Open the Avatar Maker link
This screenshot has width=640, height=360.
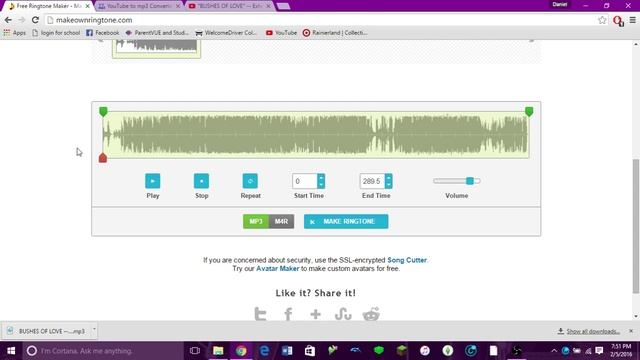tap(278, 269)
